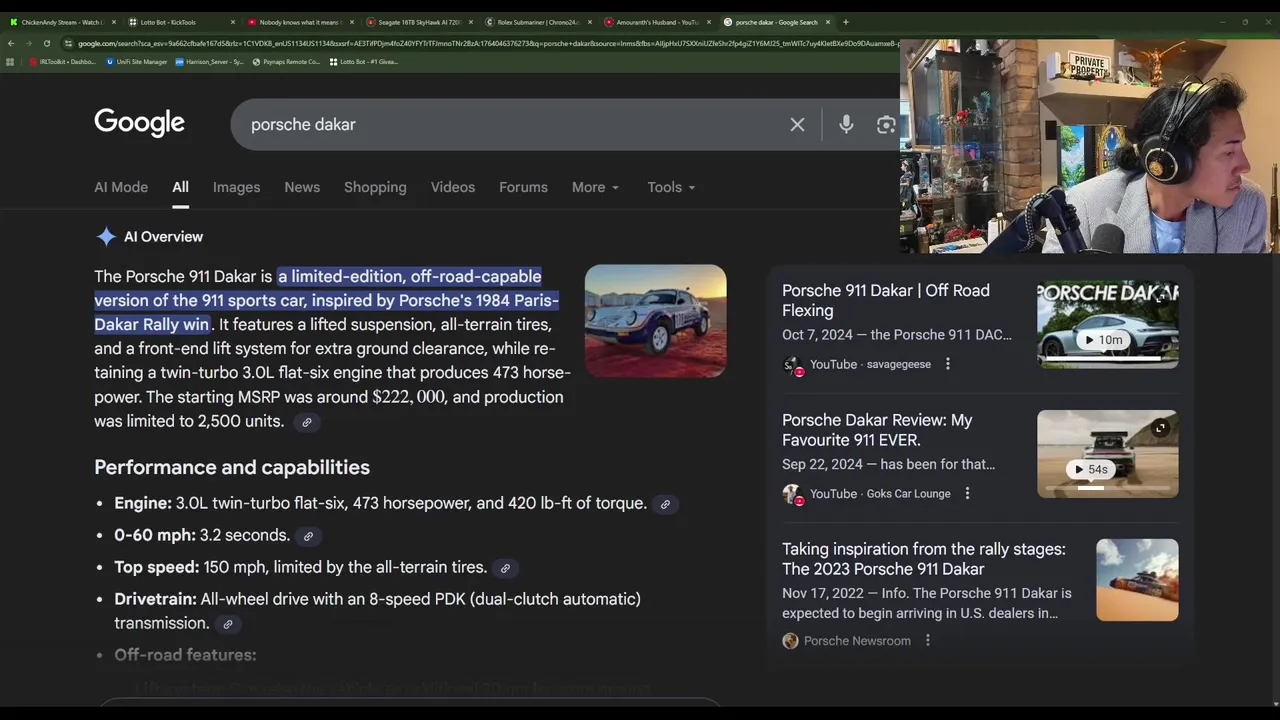Switch to News results tab
1280x720 pixels.
point(302,187)
